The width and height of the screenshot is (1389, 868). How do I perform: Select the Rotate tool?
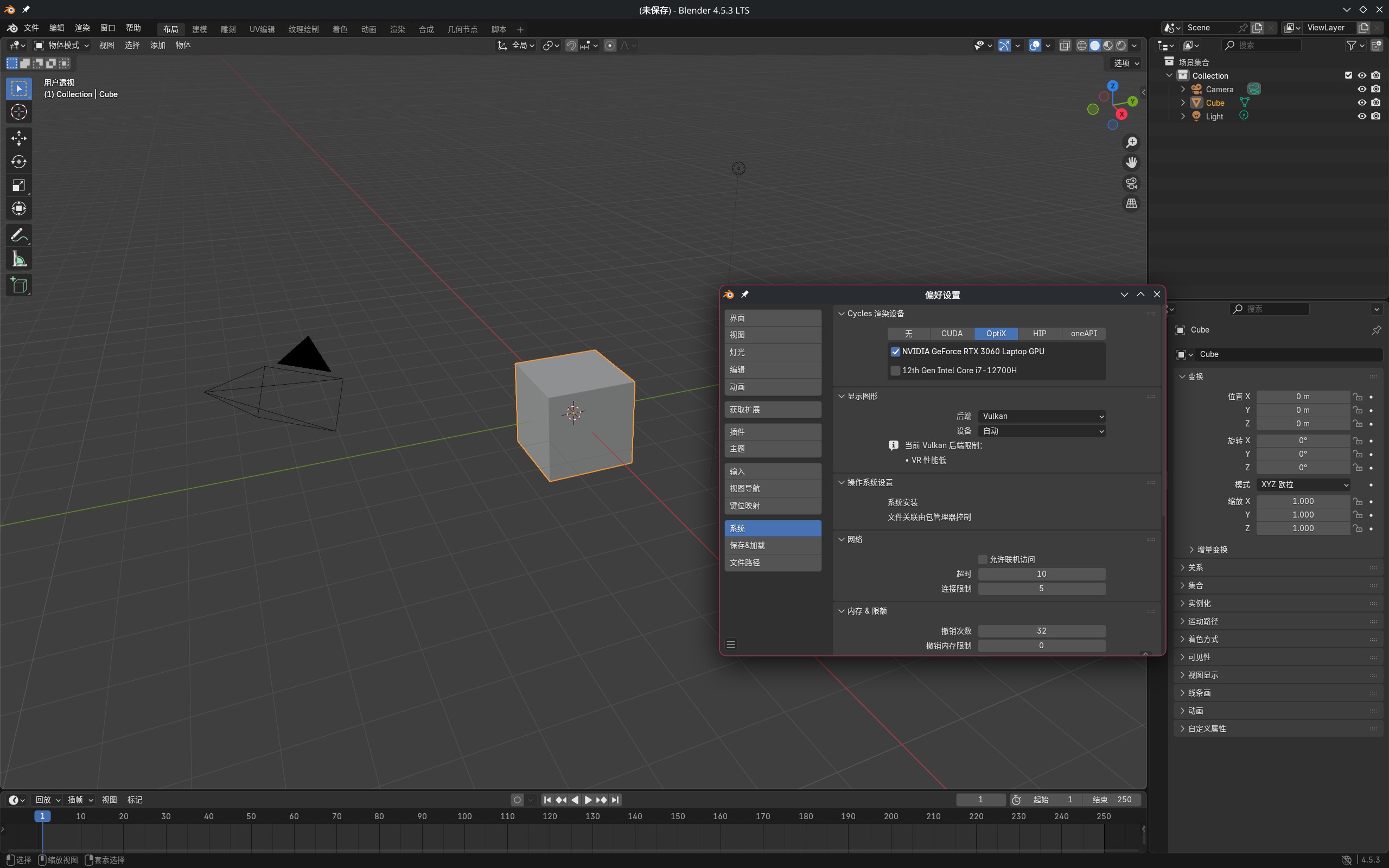click(x=19, y=161)
